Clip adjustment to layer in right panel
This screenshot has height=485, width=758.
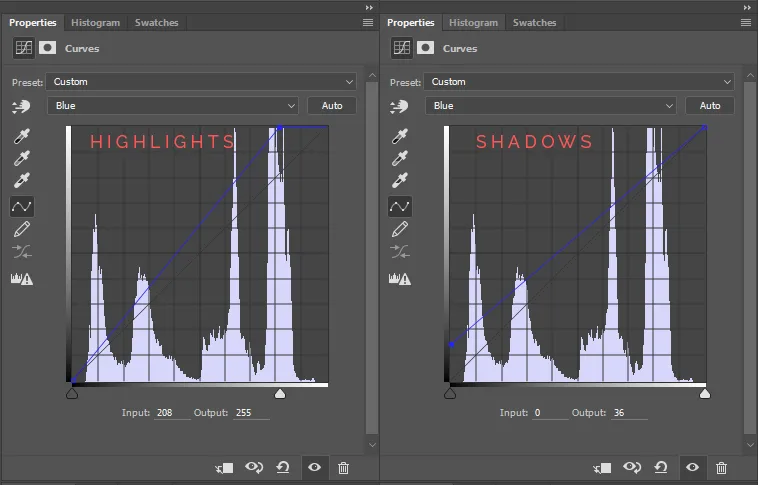(602, 468)
